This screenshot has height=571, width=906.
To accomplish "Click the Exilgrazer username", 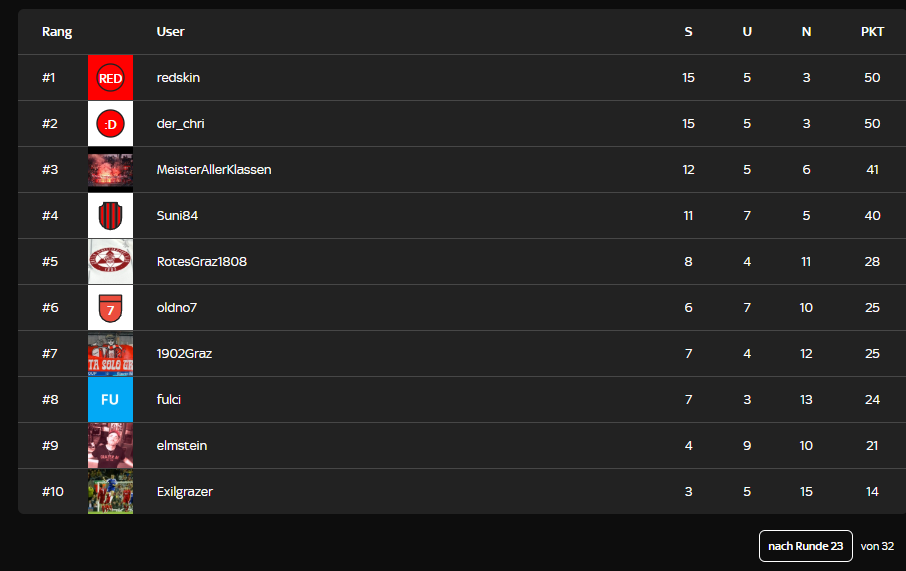I will pyautogui.click(x=184, y=492).
